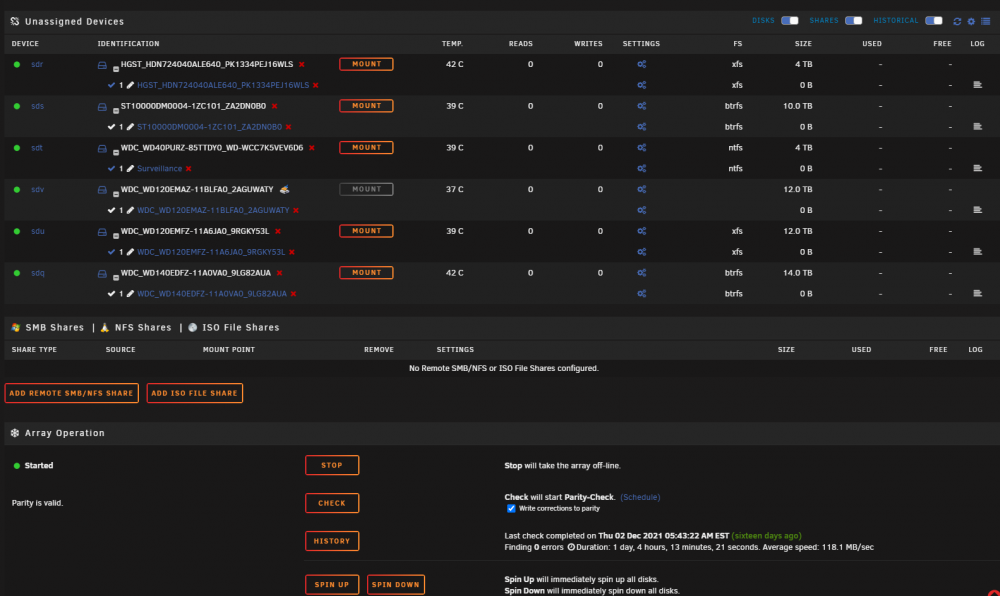This screenshot has height=596, width=1000.
Task: Toggle the HISTORICAL switch
Action: click(934, 20)
